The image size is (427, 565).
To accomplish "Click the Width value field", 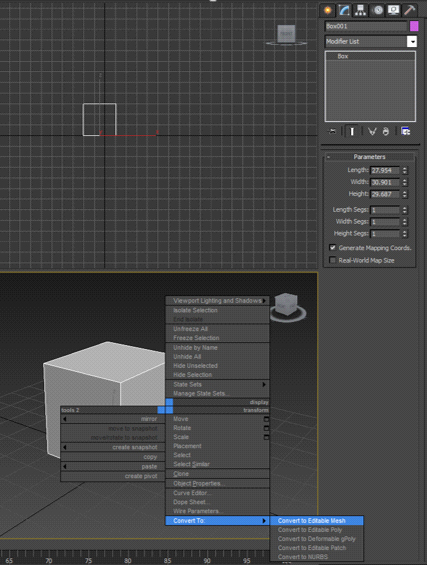I will pos(385,182).
